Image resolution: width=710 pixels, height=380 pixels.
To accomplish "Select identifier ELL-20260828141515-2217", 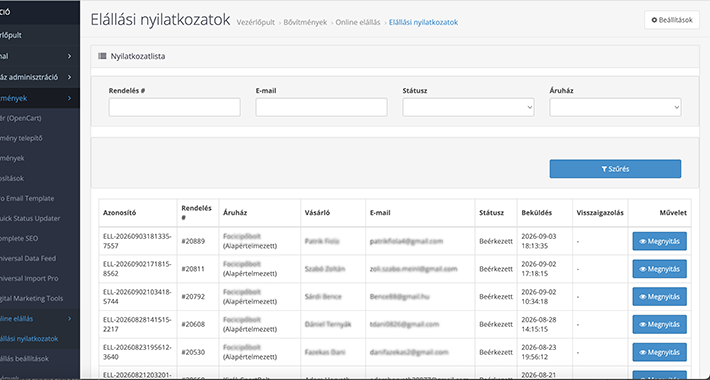I will tap(138, 324).
